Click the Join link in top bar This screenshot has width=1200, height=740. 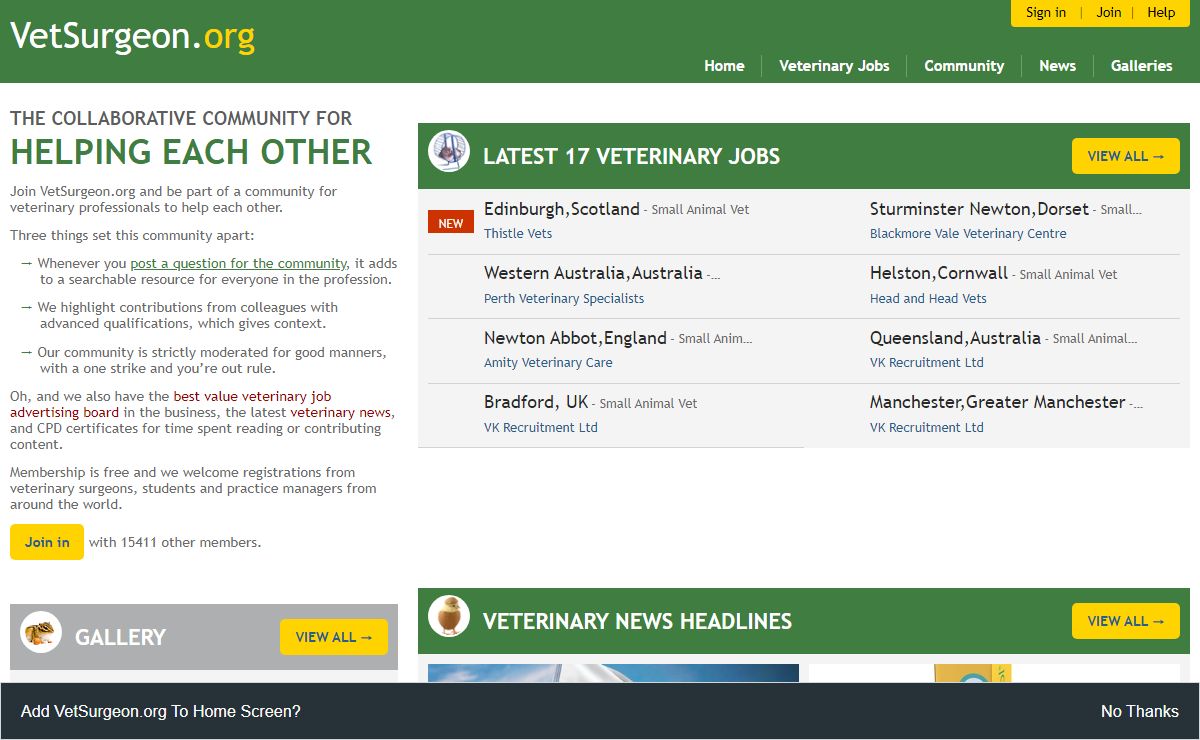pyautogui.click(x=1109, y=12)
